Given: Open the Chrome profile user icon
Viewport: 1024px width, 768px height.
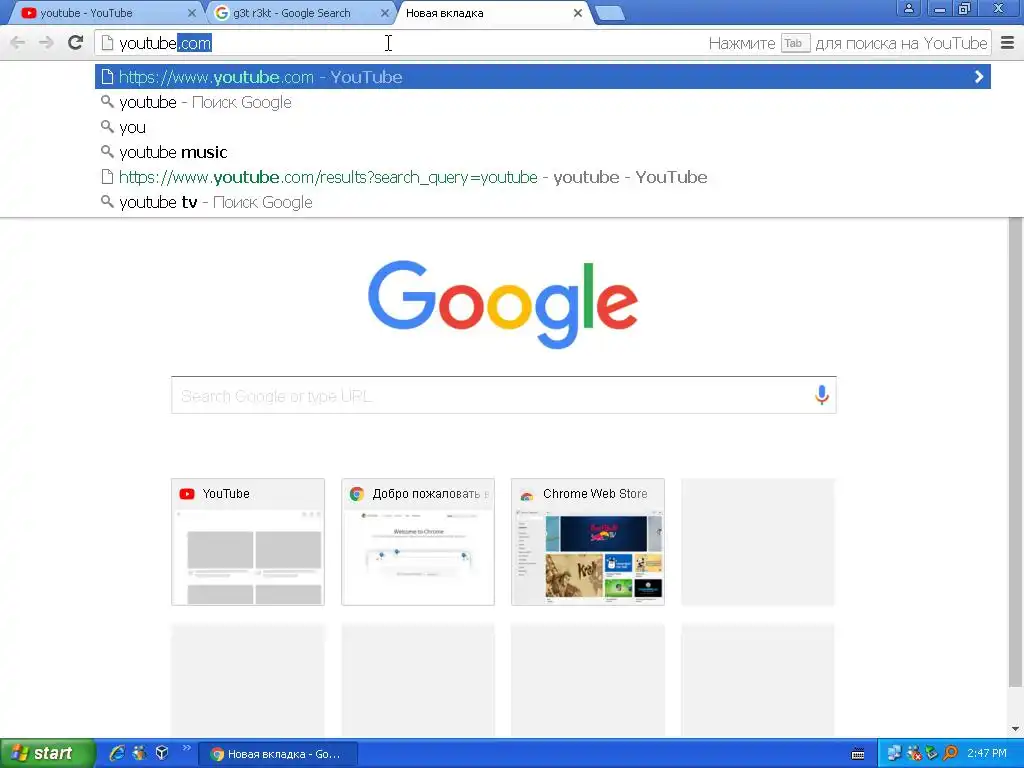Looking at the screenshot, I should tap(908, 8).
